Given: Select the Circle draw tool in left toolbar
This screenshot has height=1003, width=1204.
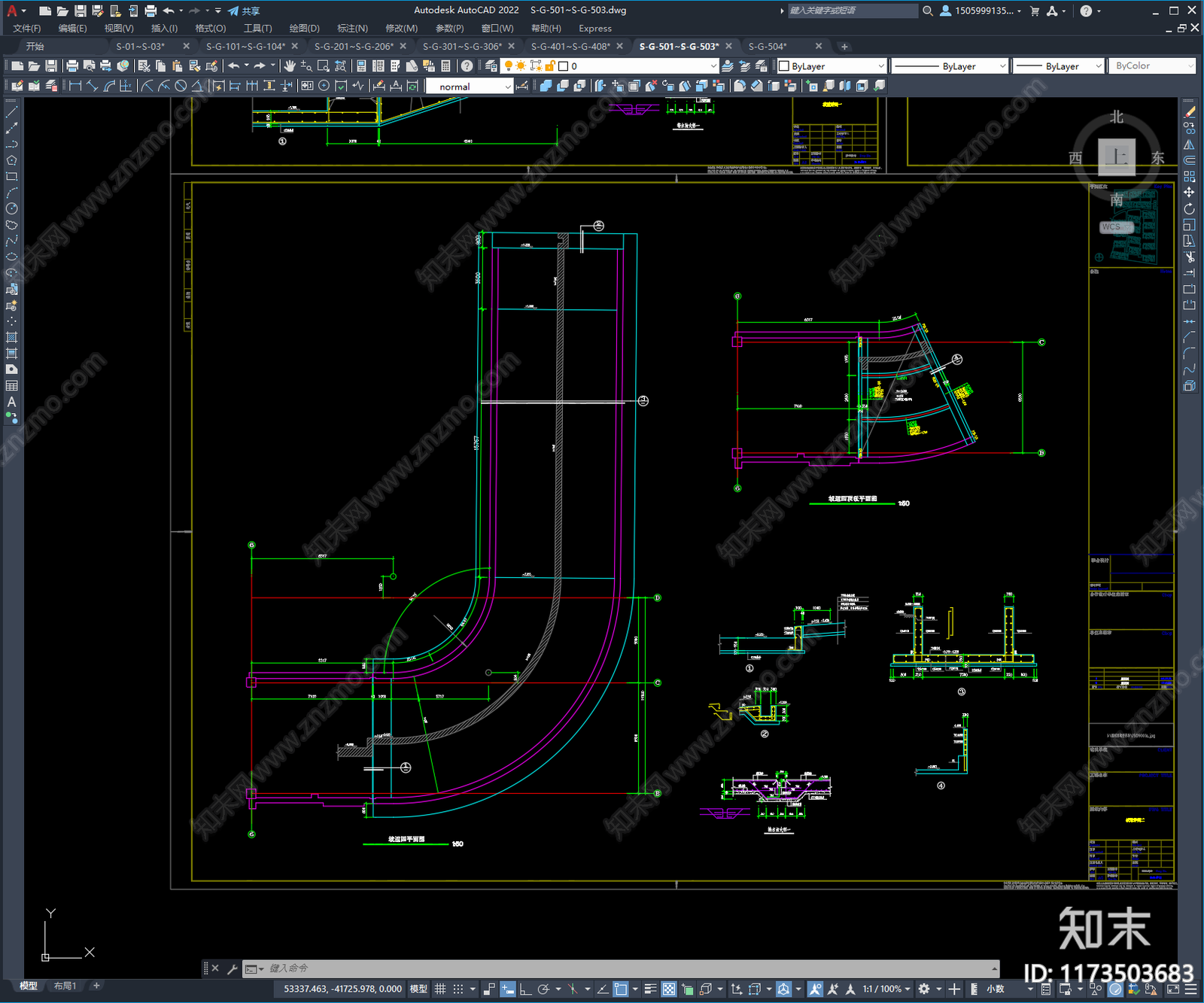Looking at the screenshot, I should (x=11, y=208).
